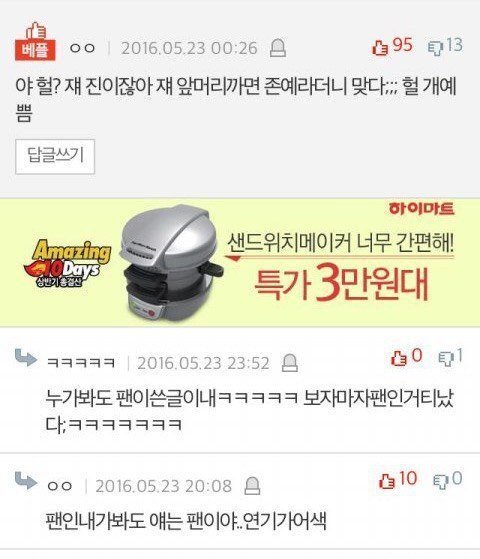
Task: Open the 답글쓰기 reply button
Action: click(x=55, y=157)
